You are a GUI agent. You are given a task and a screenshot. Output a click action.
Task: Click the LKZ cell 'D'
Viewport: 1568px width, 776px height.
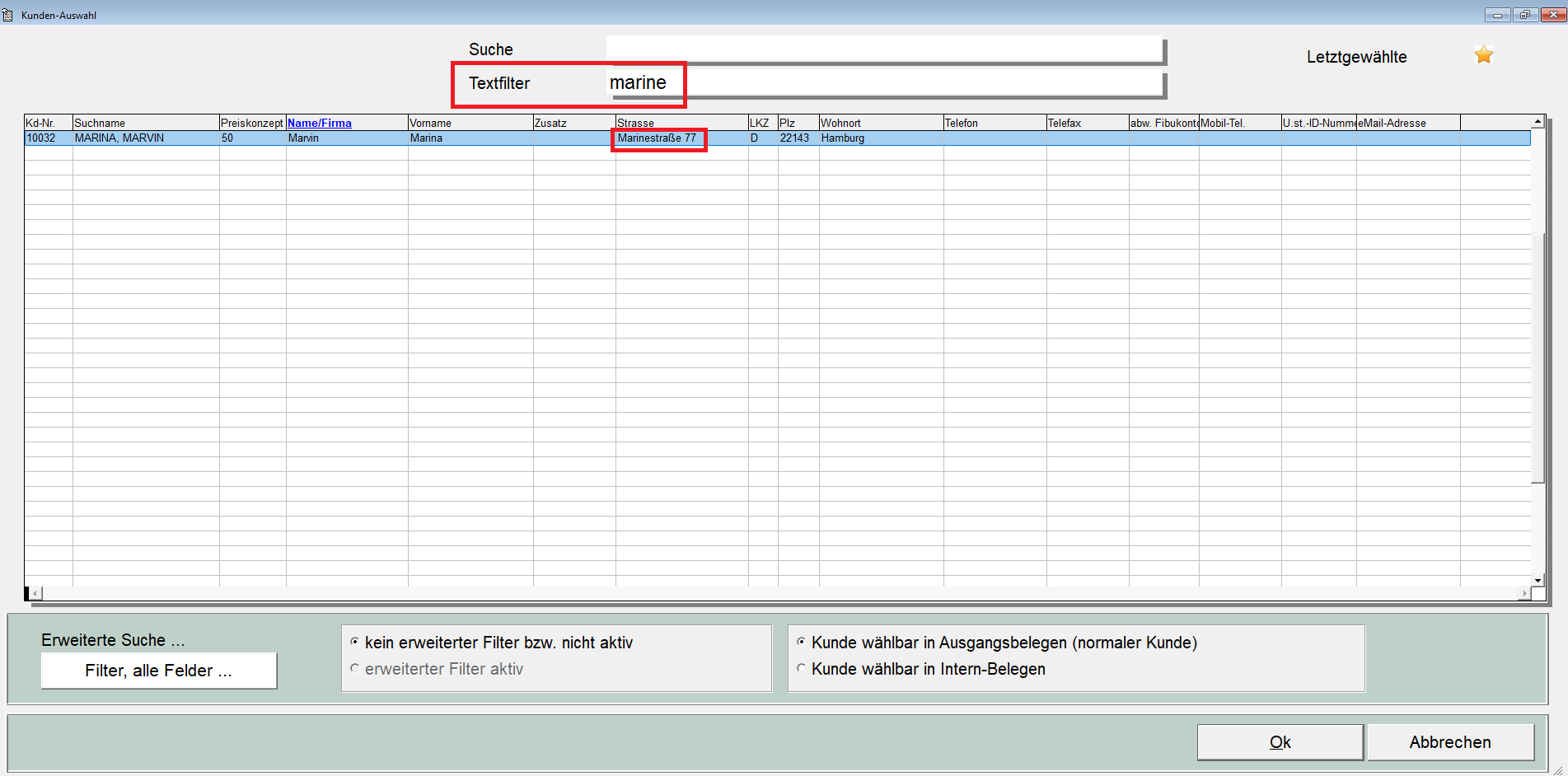[763, 138]
